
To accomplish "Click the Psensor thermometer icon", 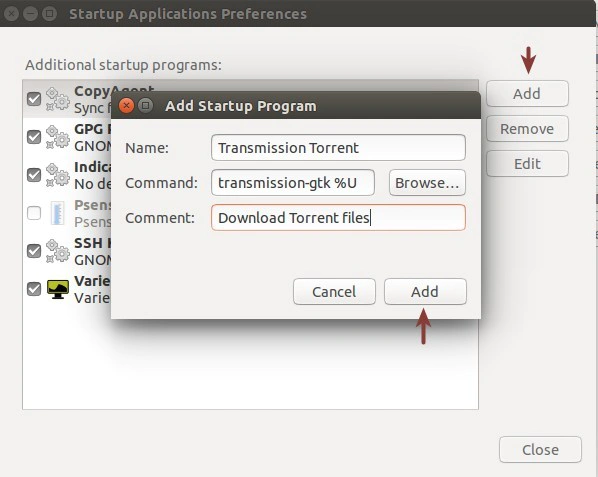I will point(58,213).
